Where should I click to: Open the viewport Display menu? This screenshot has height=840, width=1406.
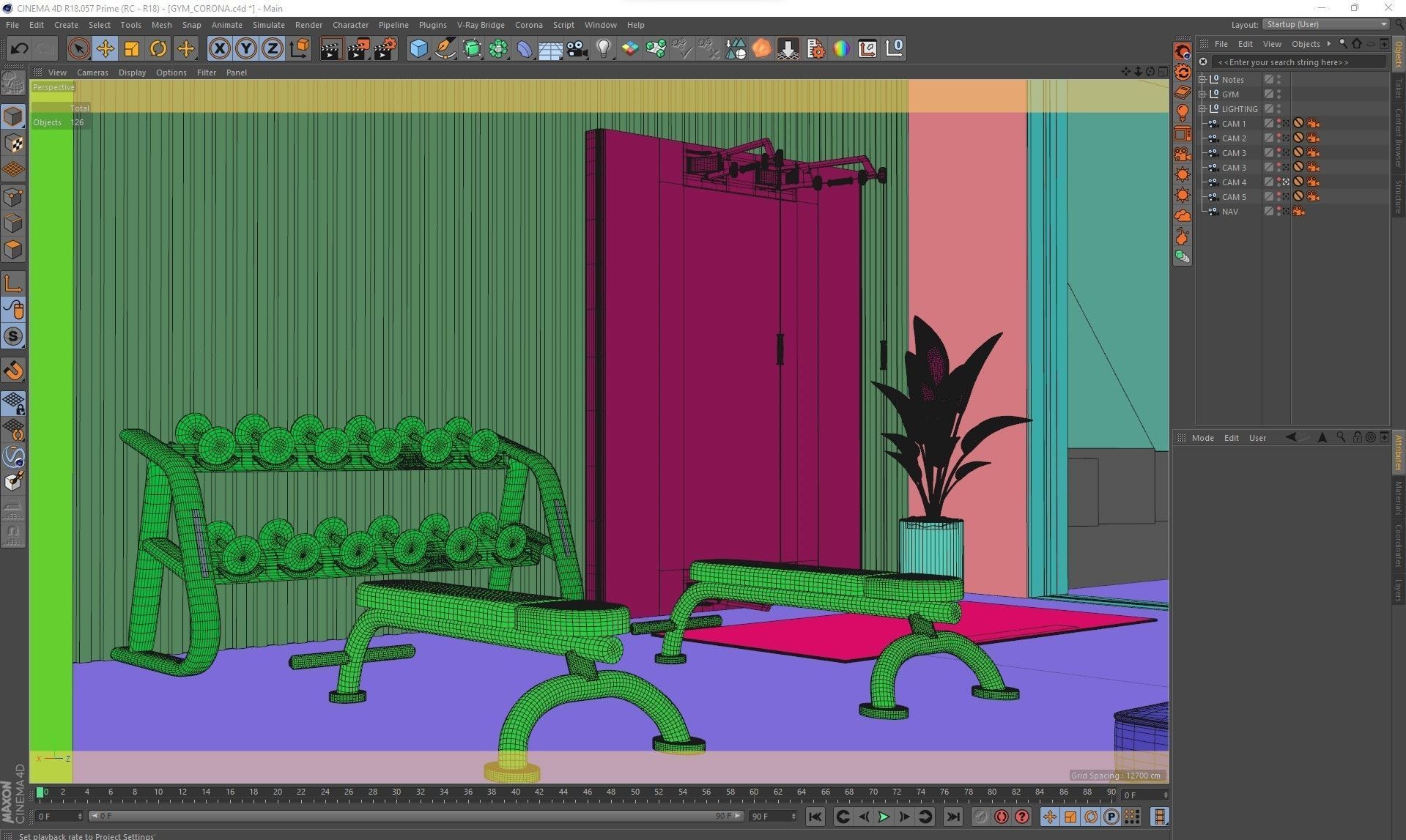pos(132,73)
